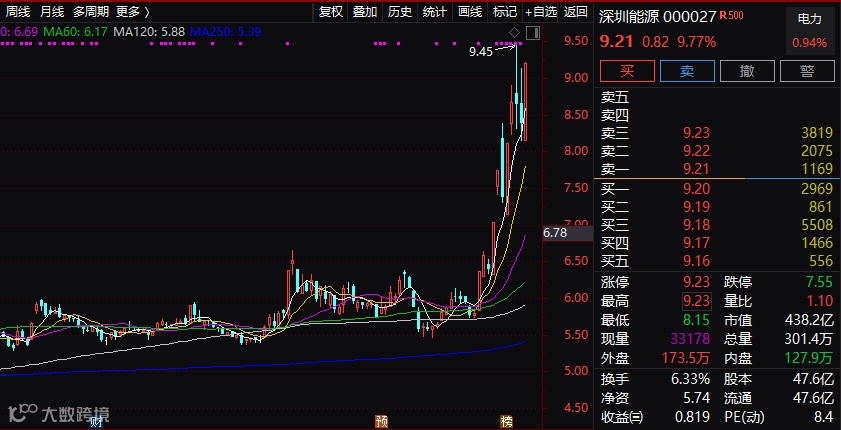Click the 榜 ranking marker on the timeline
The image size is (841, 430).
point(506,422)
